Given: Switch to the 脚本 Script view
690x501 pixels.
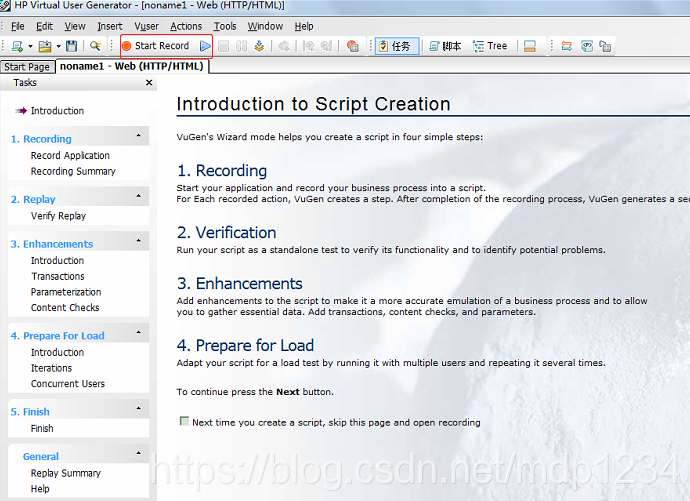Looking at the screenshot, I should click(x=445, y=46).
